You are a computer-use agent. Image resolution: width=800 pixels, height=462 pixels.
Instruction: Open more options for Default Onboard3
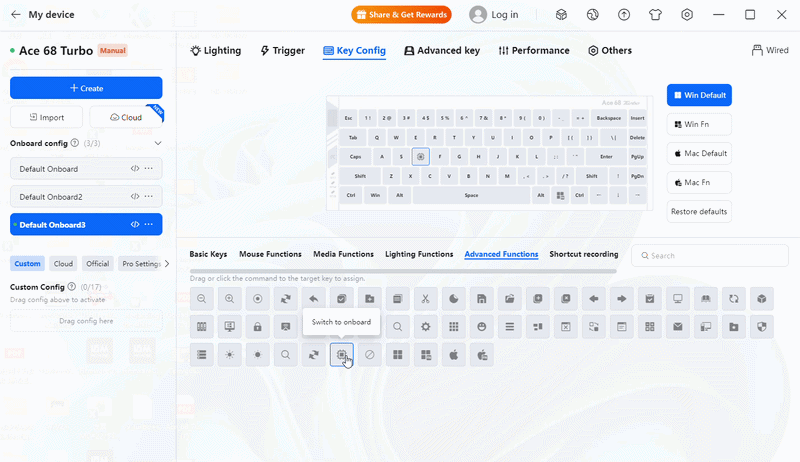(149, 224)
